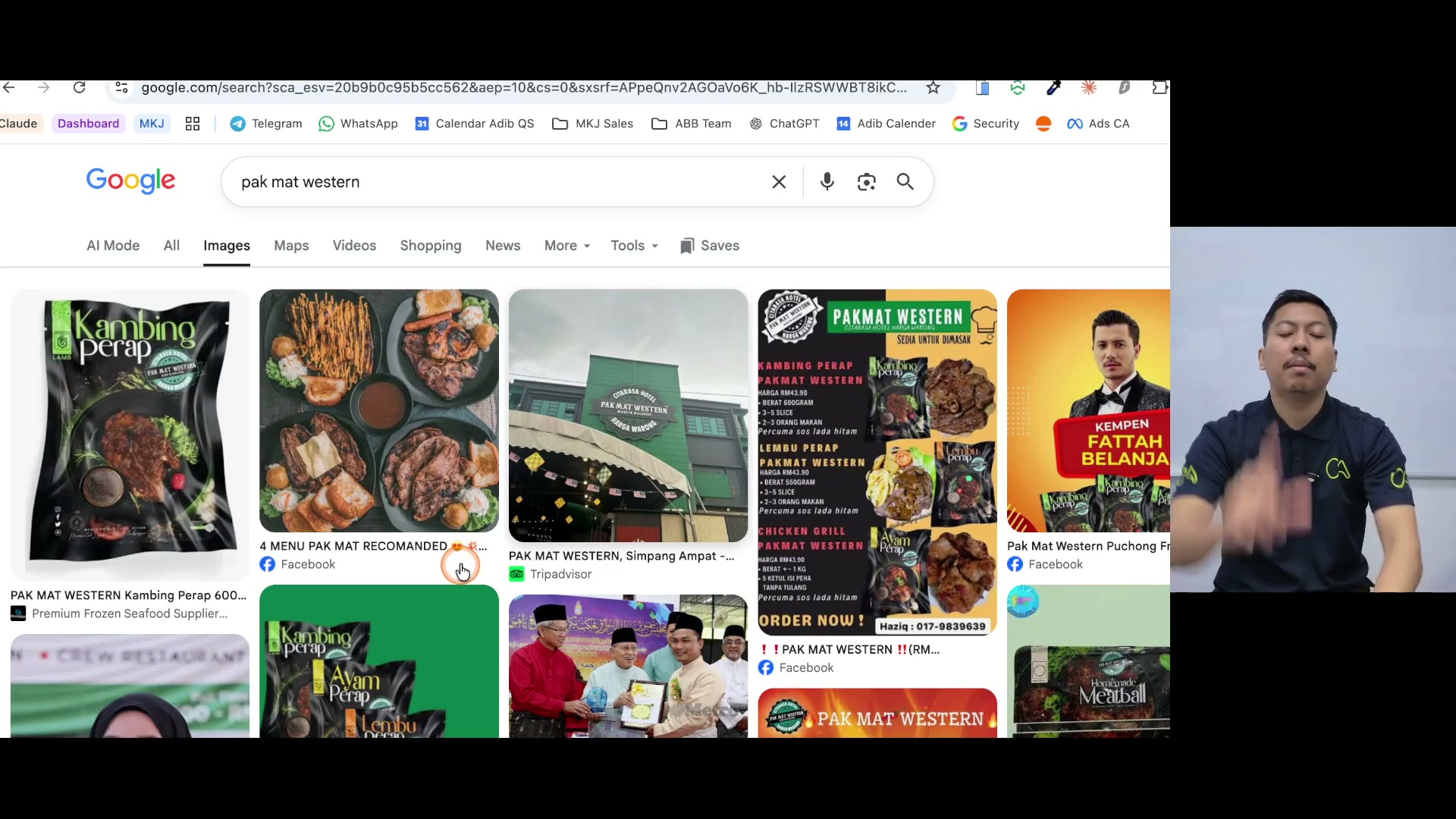The height and width of the screenshot is (819, 1456).
Task: Open Pak Mat Western Puchong link
Action: coord(1088,546)
